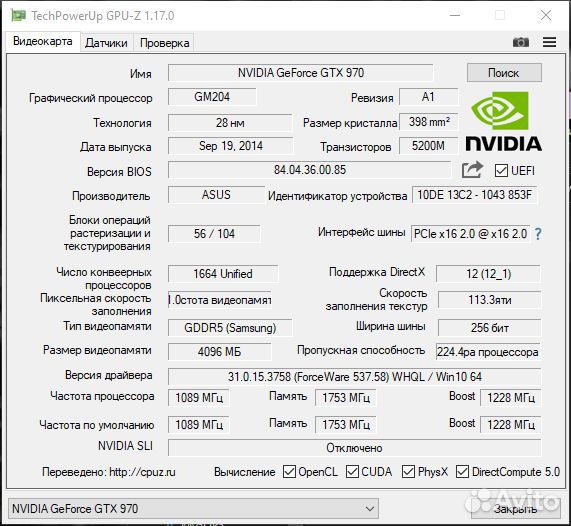The width and height of the screenshot is (571, 526).
Task: Click the Переведено: http://cpuz.ru text
Action: 109,472
